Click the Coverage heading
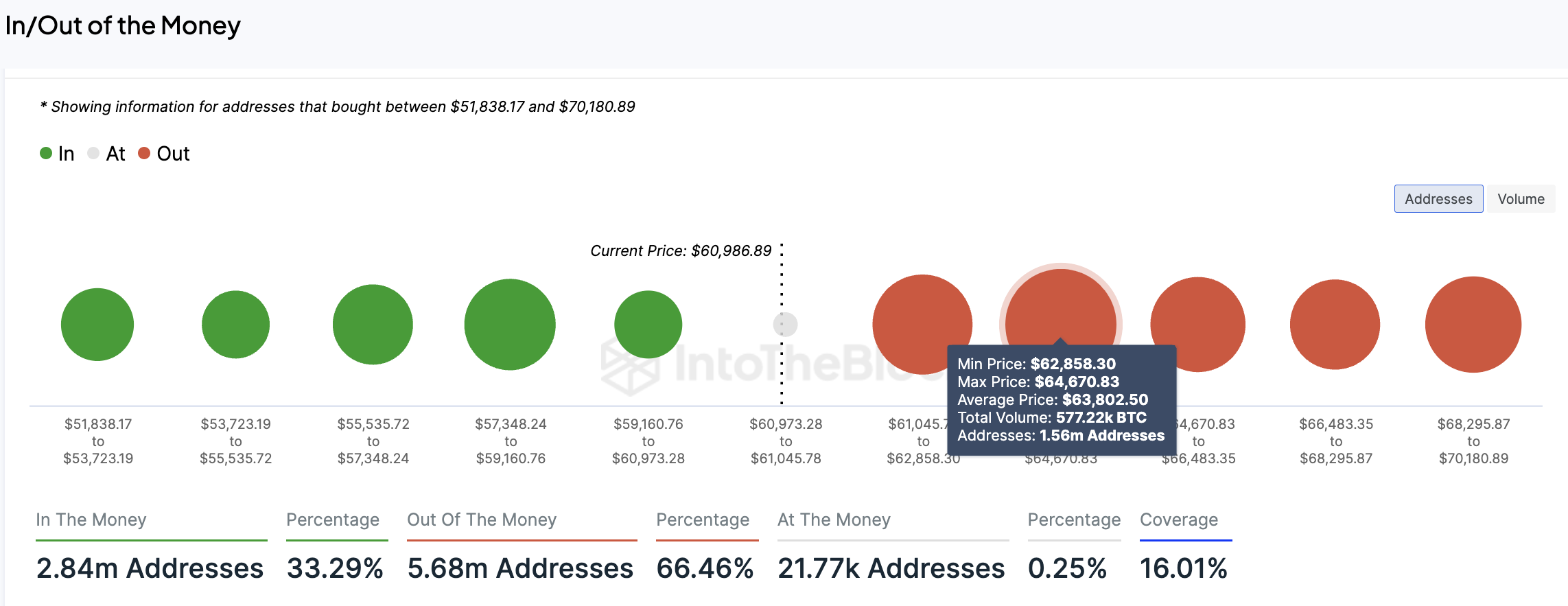 pos(1179,520)
